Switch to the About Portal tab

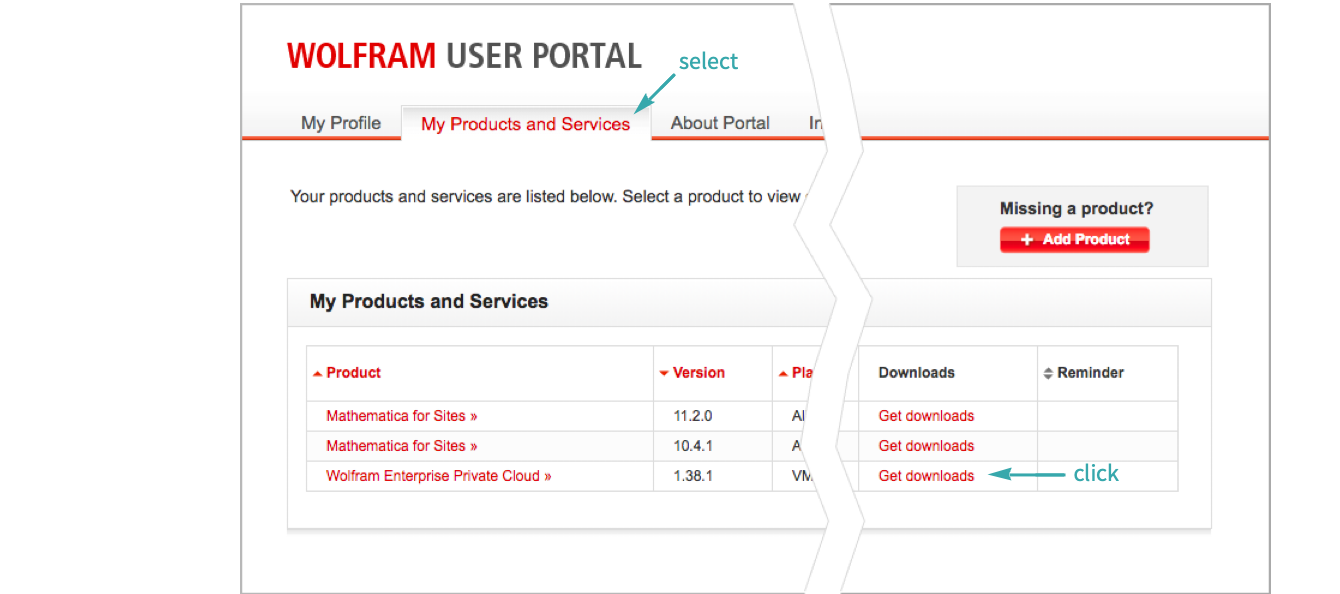click(x=720, y=123)
